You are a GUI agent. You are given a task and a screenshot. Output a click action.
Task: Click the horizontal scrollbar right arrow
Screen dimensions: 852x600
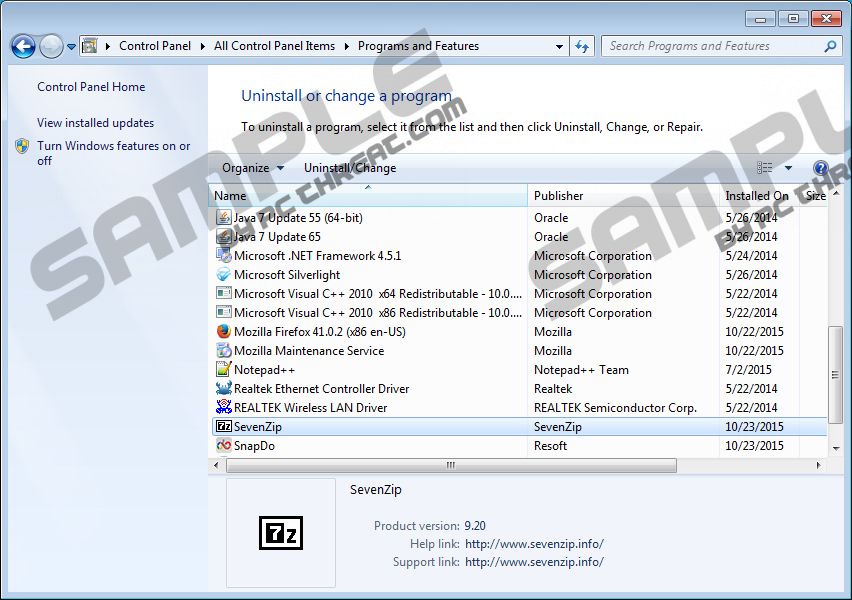(x=818, y=465)
